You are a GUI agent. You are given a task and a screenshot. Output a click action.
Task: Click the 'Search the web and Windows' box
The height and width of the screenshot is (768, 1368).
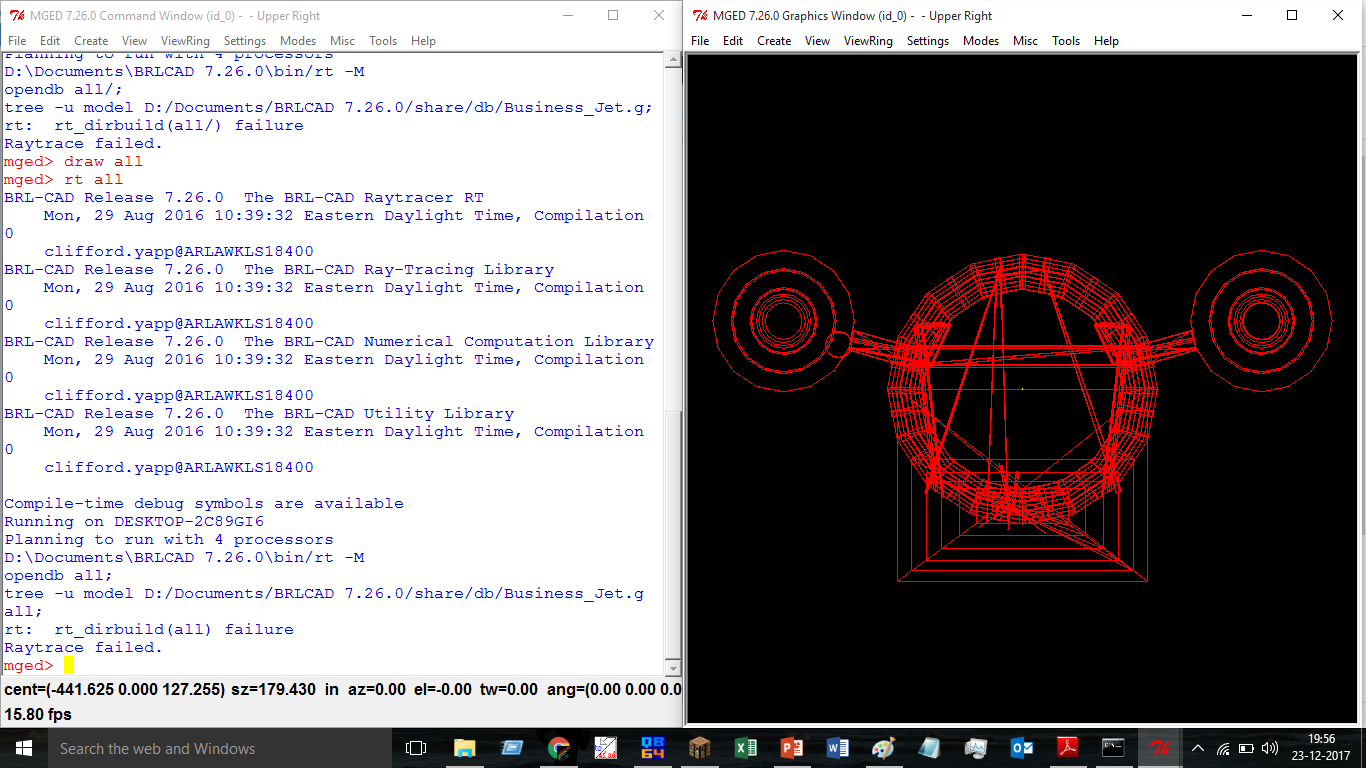point(220,748)
